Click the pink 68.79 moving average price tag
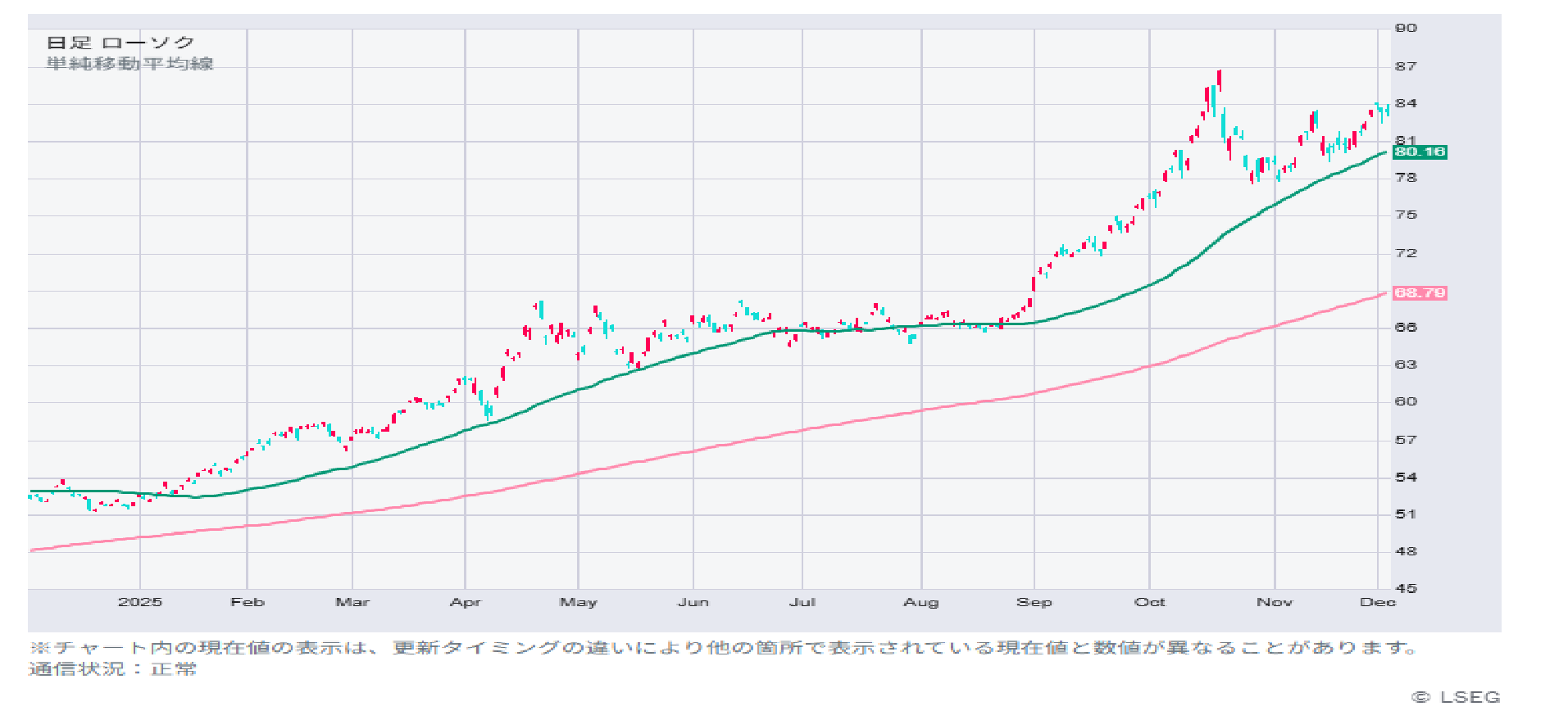Screen dimensions: 1568x720 tap(1420, 293)
